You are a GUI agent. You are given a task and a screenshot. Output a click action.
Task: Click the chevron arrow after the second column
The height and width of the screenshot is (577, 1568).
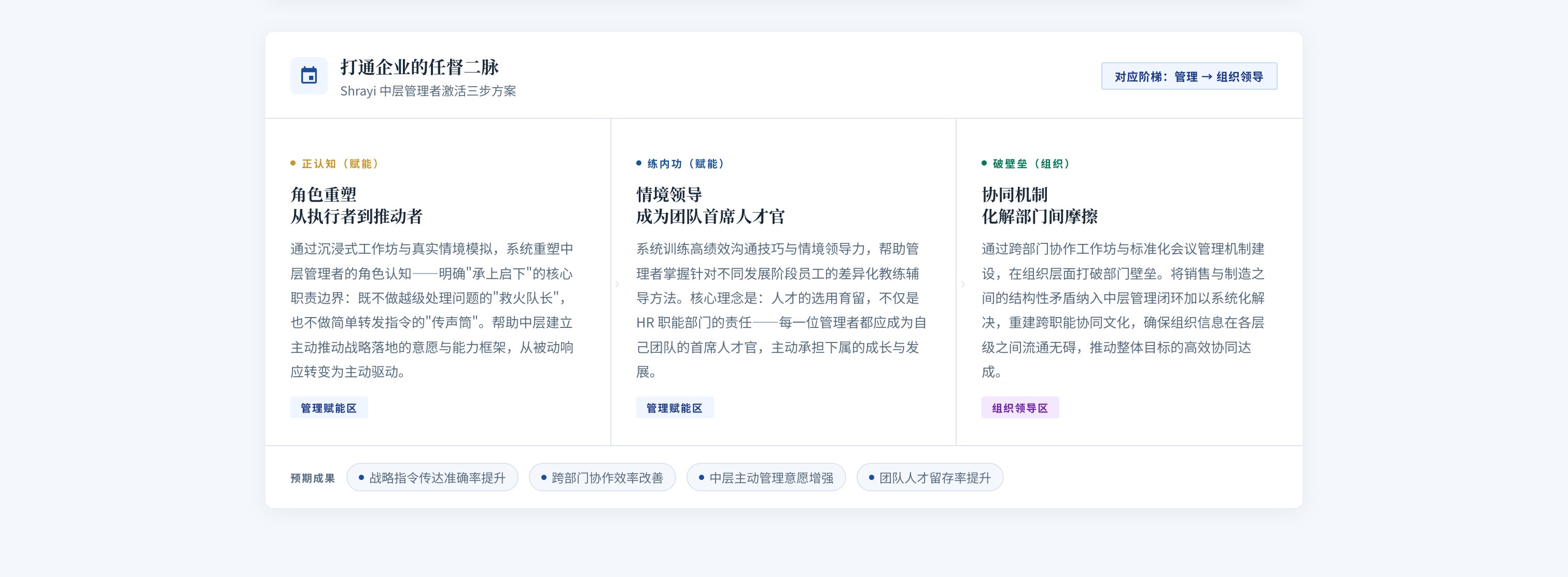click(962, 284)
